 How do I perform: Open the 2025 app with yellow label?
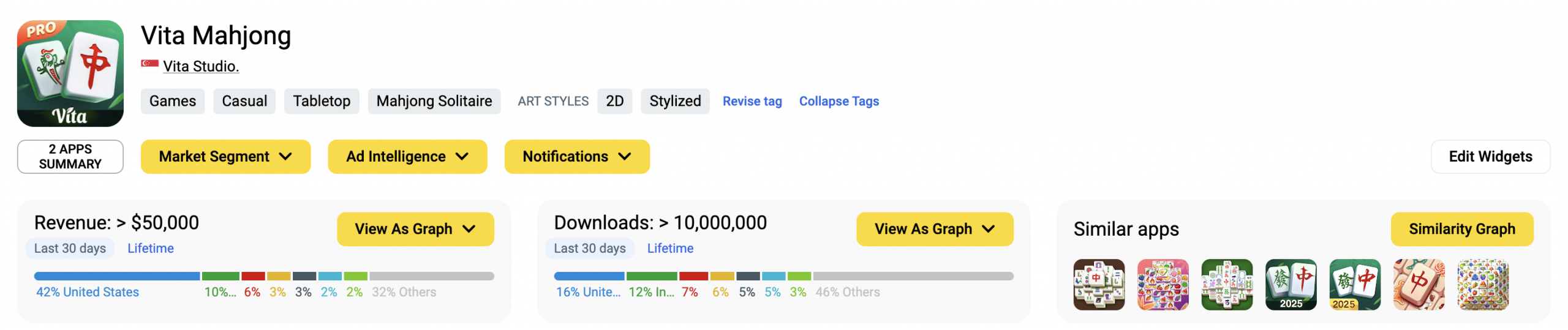click(x=1355, y=285)
